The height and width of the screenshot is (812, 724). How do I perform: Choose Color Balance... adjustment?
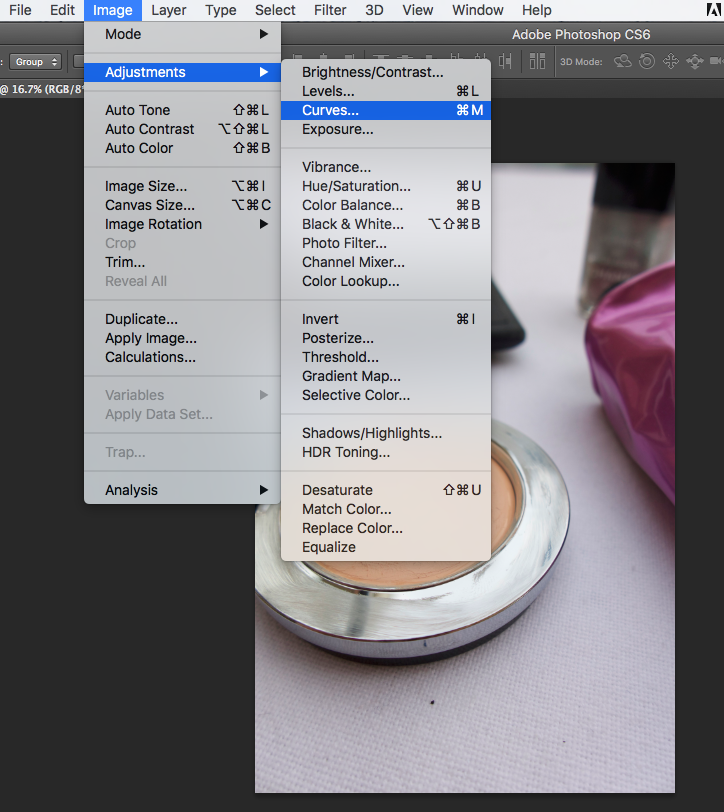(x=386, y=205)
